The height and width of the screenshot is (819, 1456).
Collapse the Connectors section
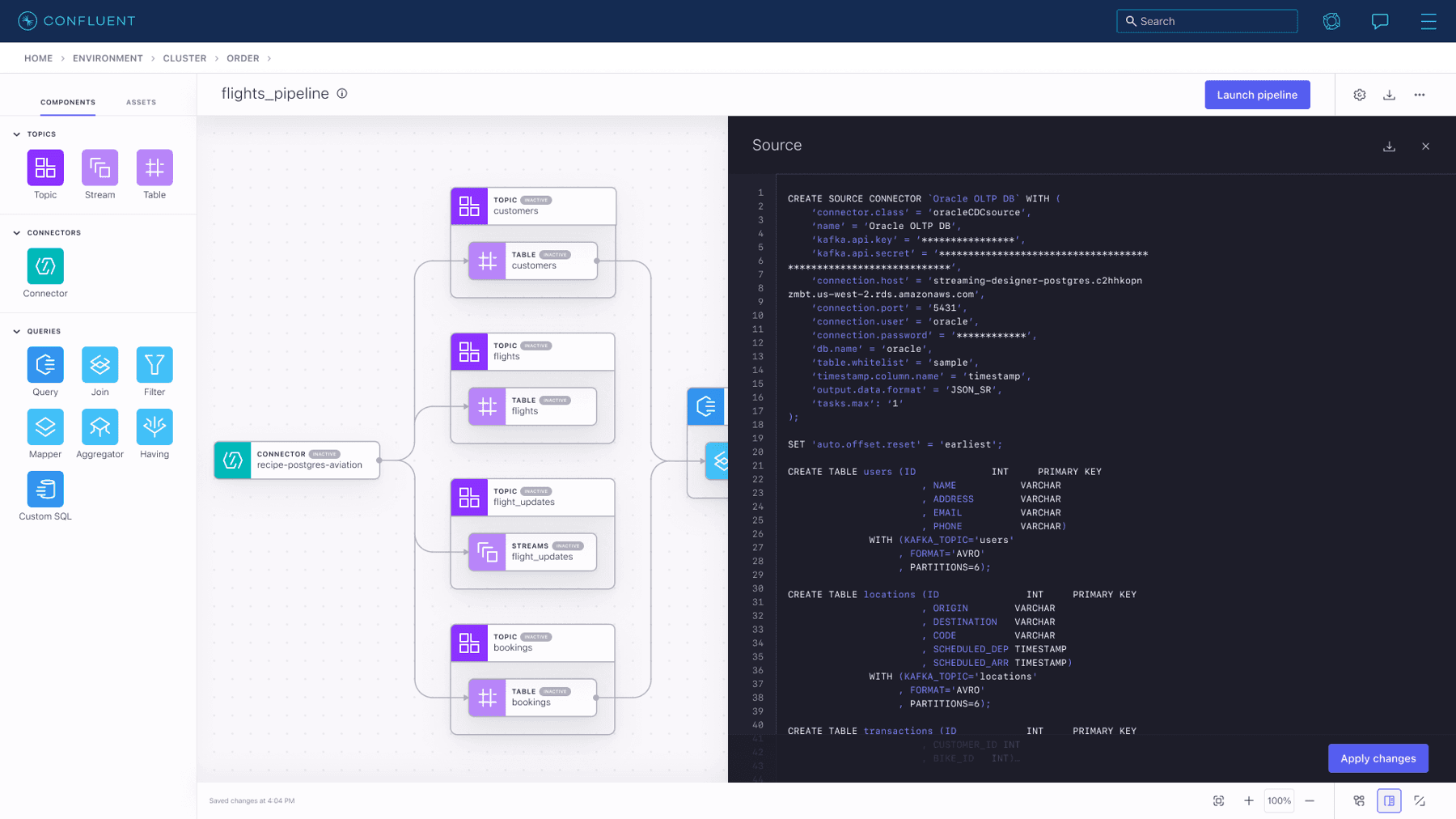point(17,233)
